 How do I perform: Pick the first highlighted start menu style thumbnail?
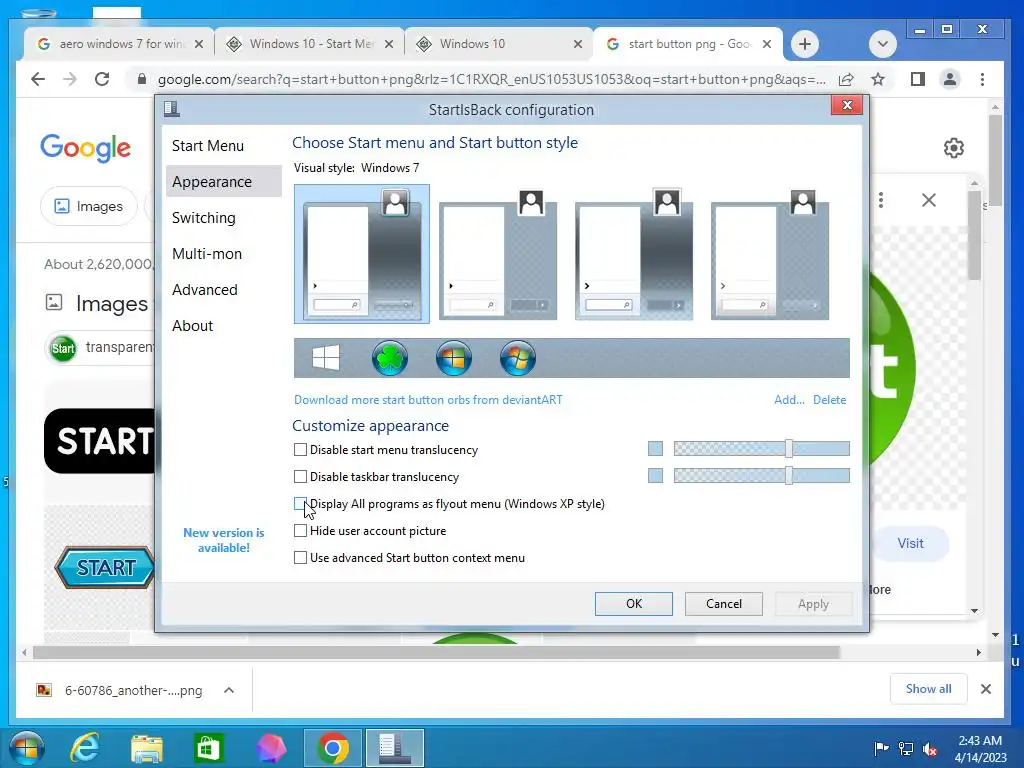(362, 254)
